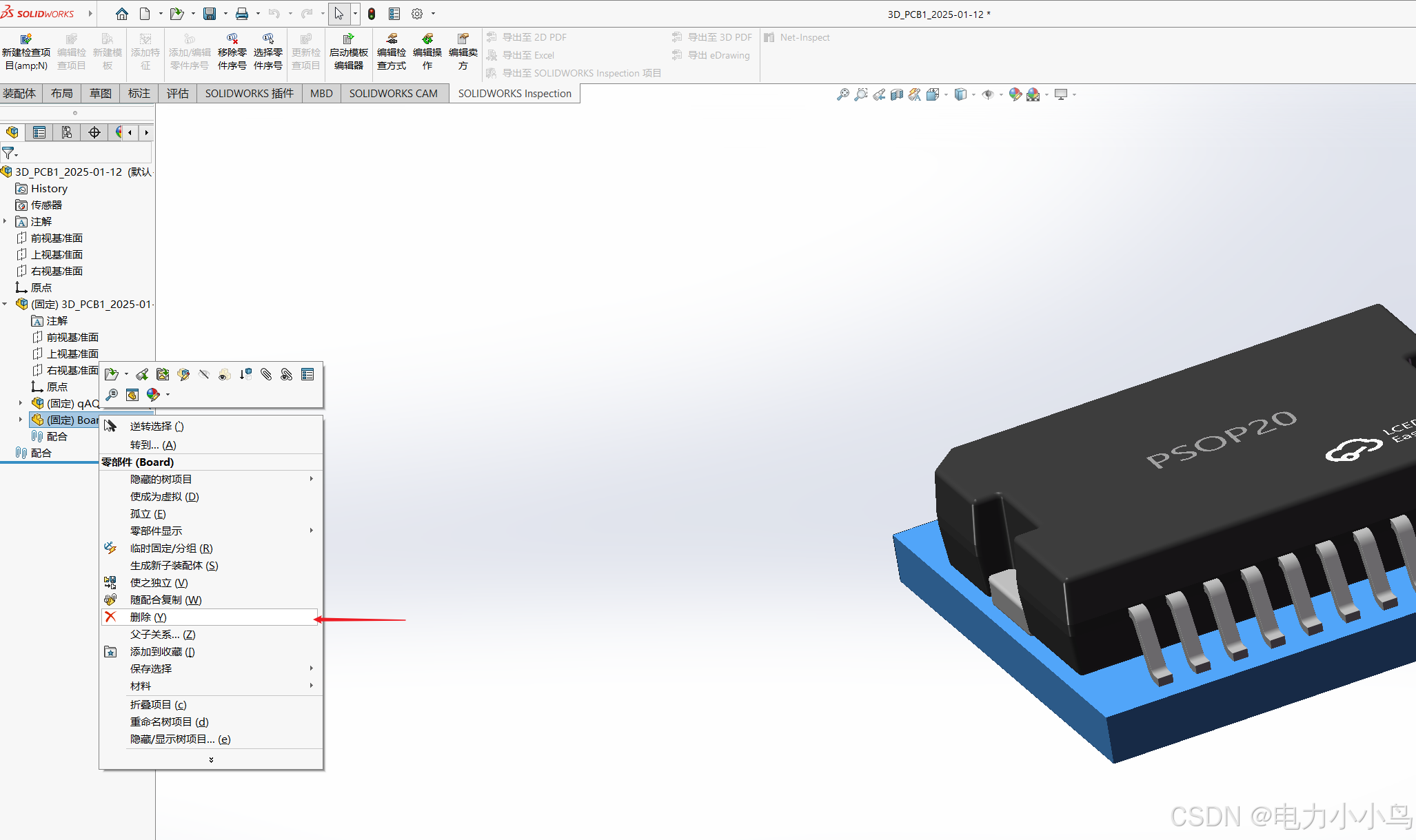
Task: Switch to the SOLIDWORKS CAM tab
Action: [394, 93]
